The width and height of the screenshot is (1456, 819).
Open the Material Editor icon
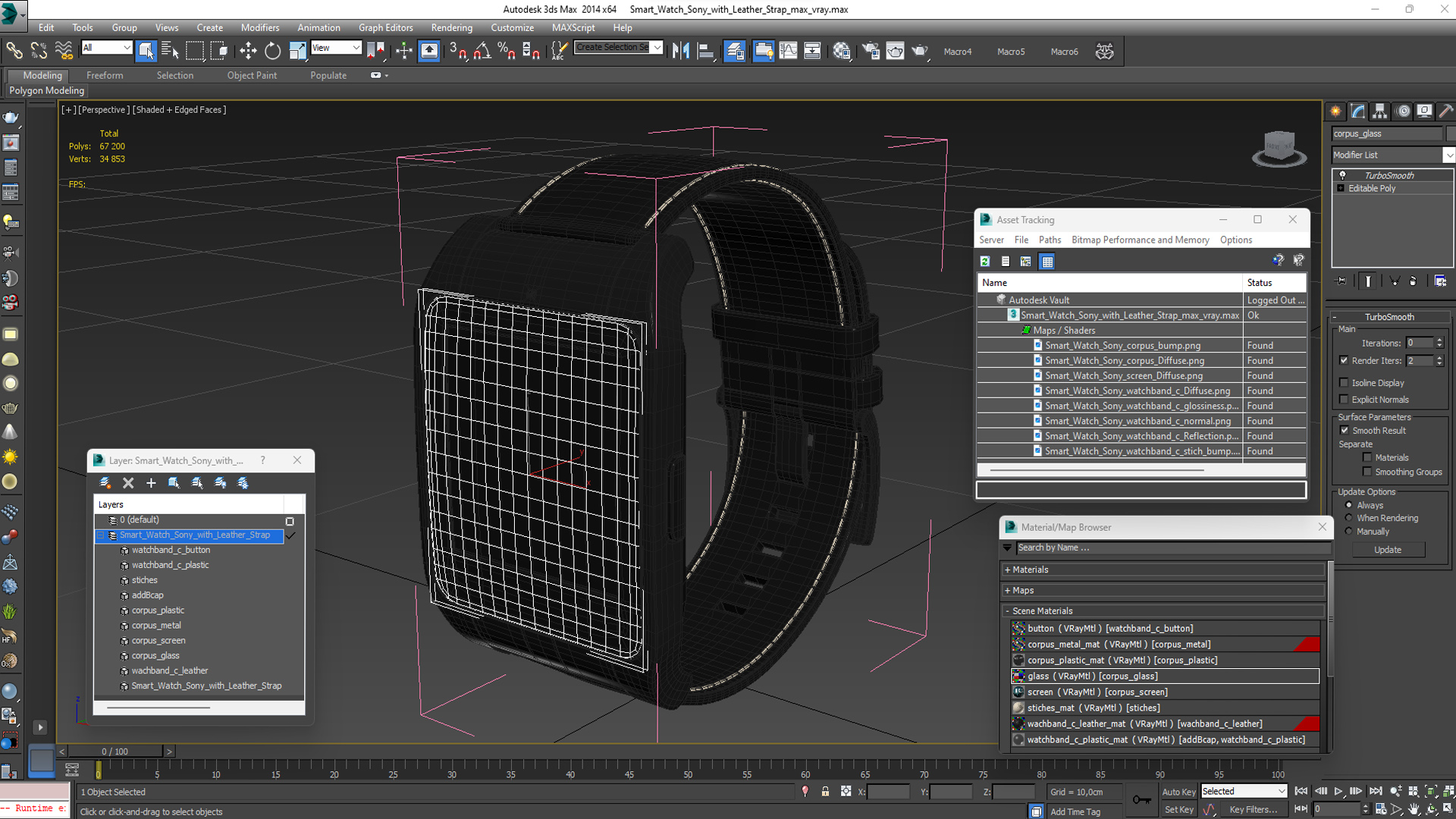click(842, 51)
